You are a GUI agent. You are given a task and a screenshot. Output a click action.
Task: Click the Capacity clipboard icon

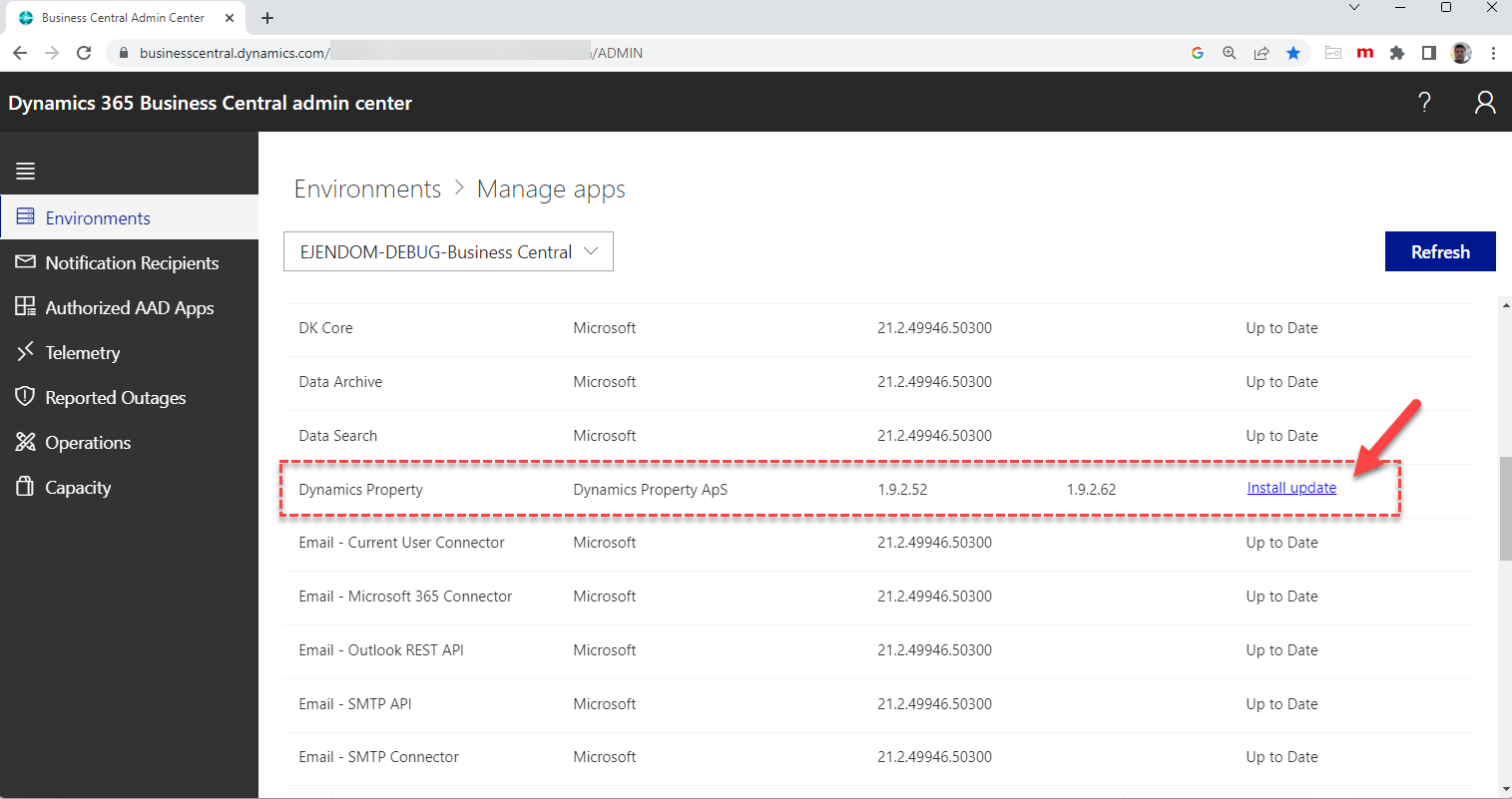25,486
